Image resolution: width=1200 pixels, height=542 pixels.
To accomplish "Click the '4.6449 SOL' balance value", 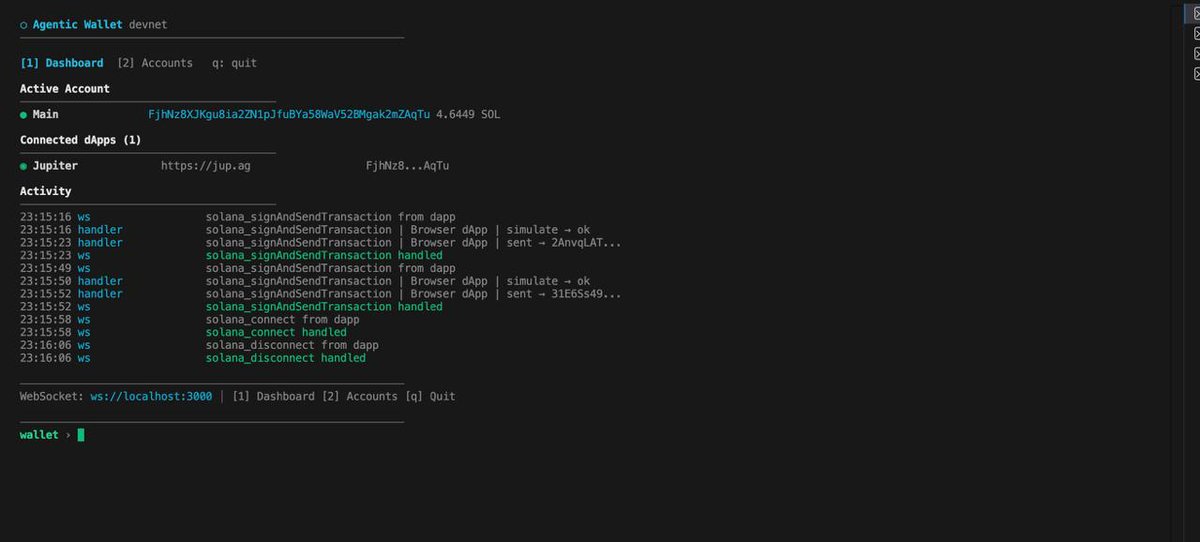I will point(468,115).
